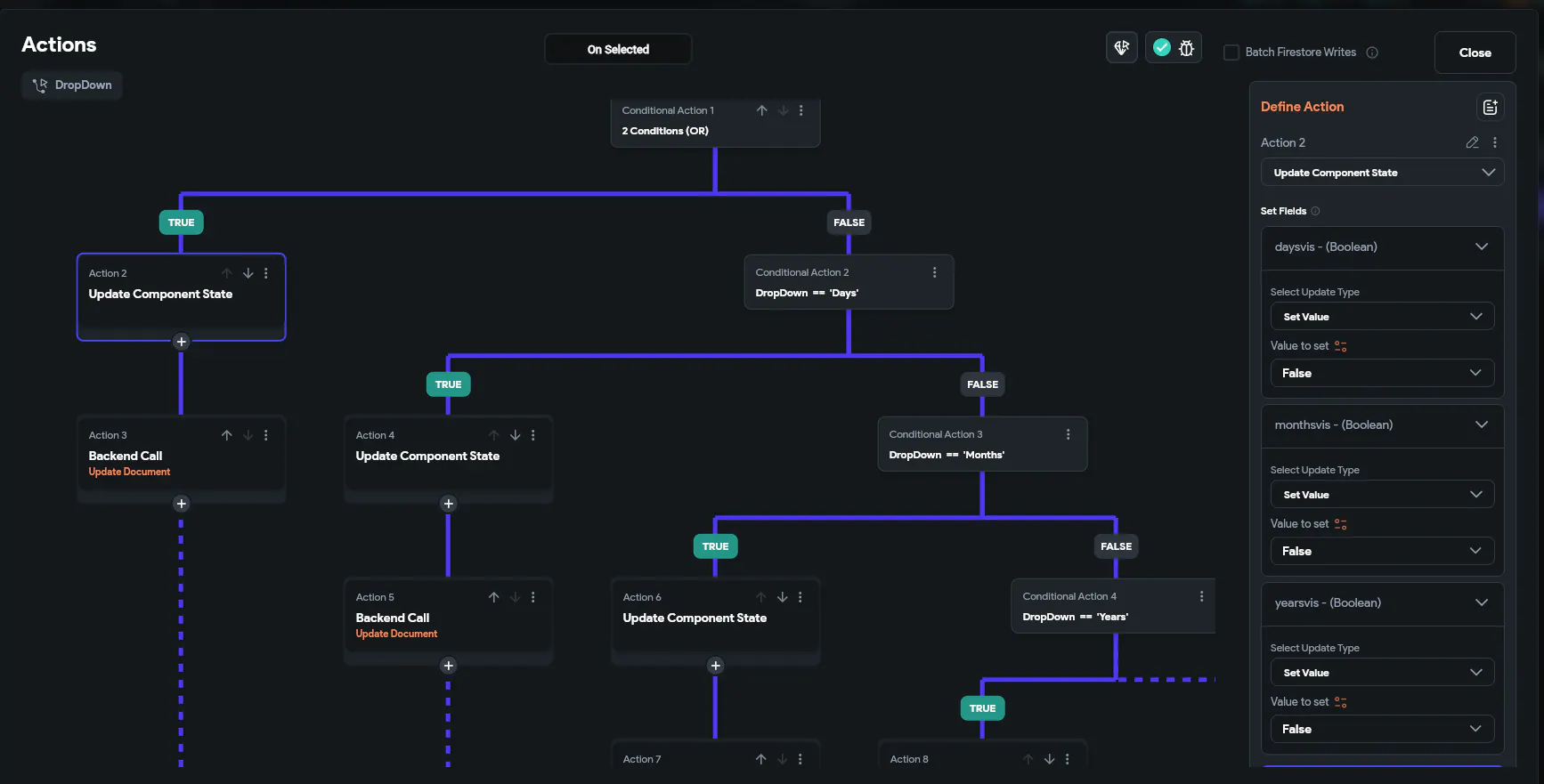The width and height of the screenshot is (1544, 784).
Task: Click the Close button
Action: coord(1475,53)
